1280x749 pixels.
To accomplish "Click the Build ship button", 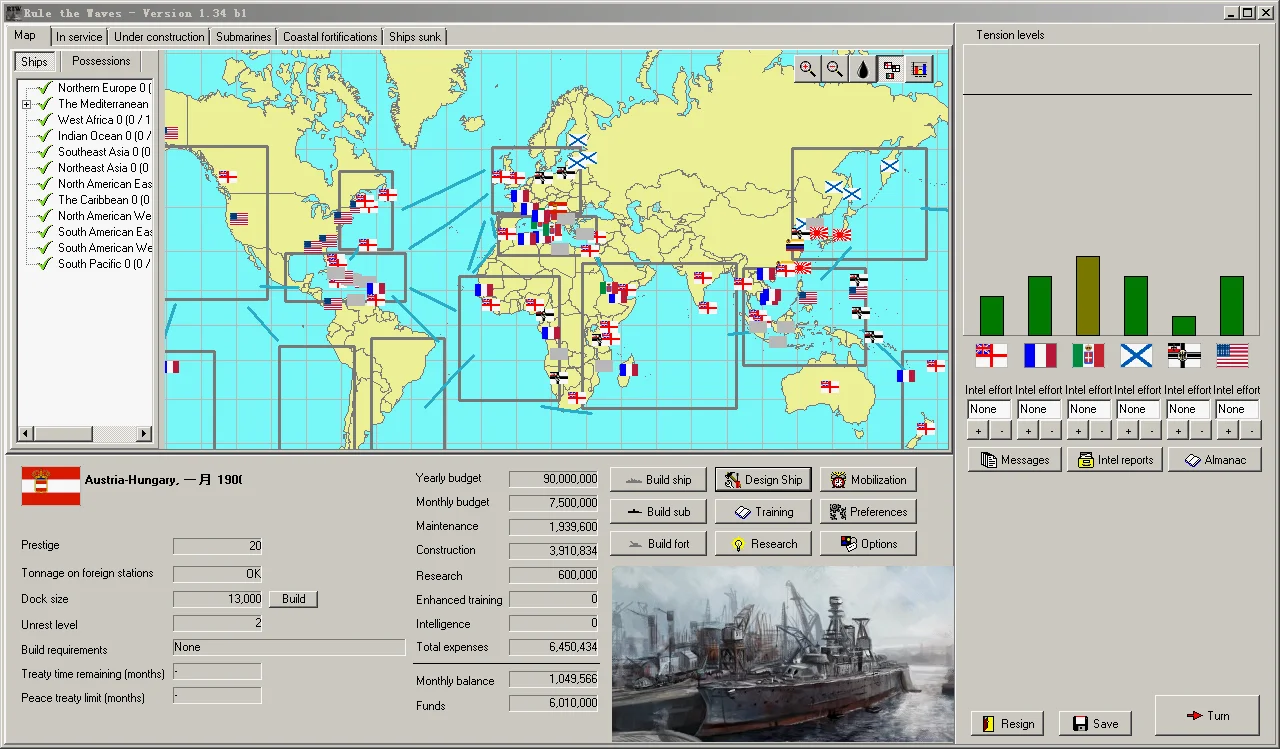I will coord(658,480).
